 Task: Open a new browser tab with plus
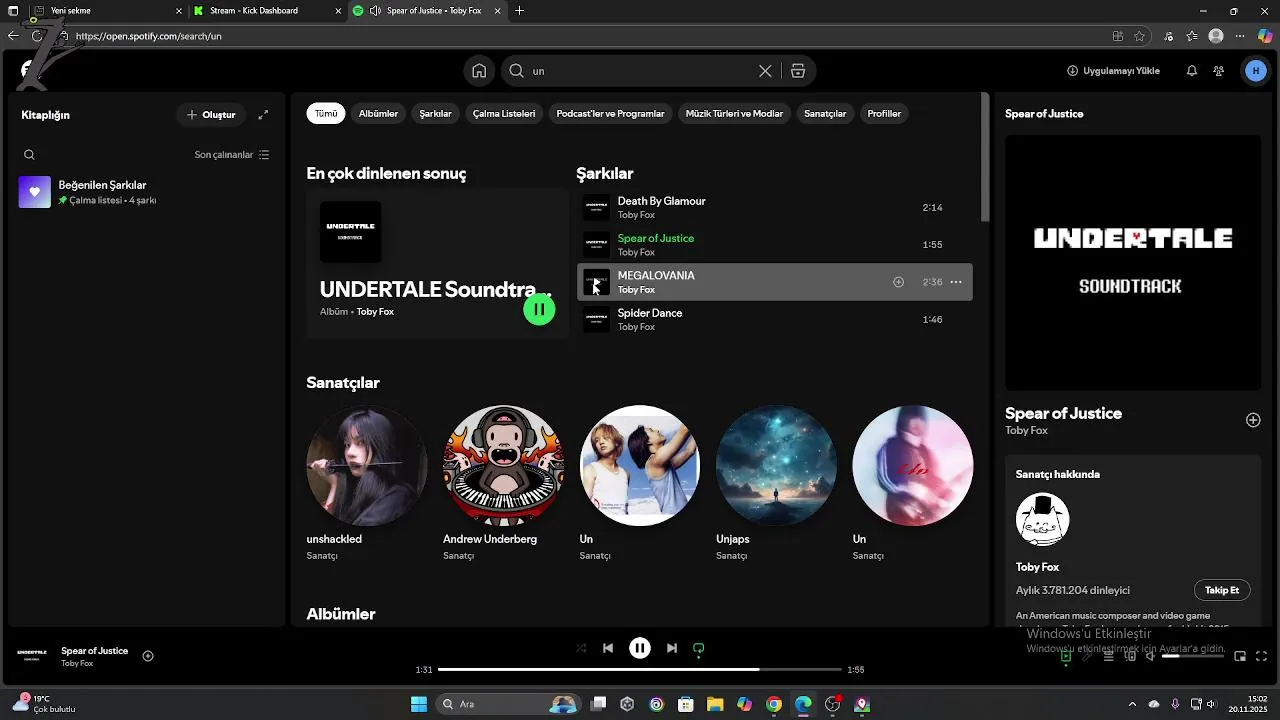(x=519, y=11)
